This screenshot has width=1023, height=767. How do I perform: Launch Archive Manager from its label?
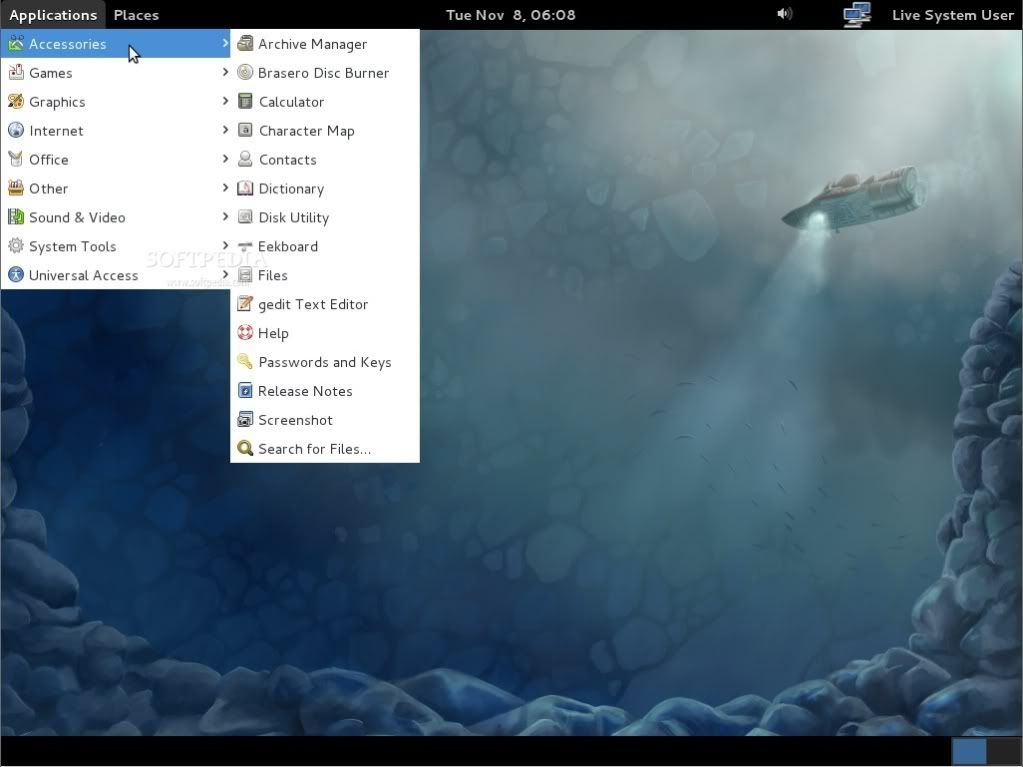click(x=313, y=44)
